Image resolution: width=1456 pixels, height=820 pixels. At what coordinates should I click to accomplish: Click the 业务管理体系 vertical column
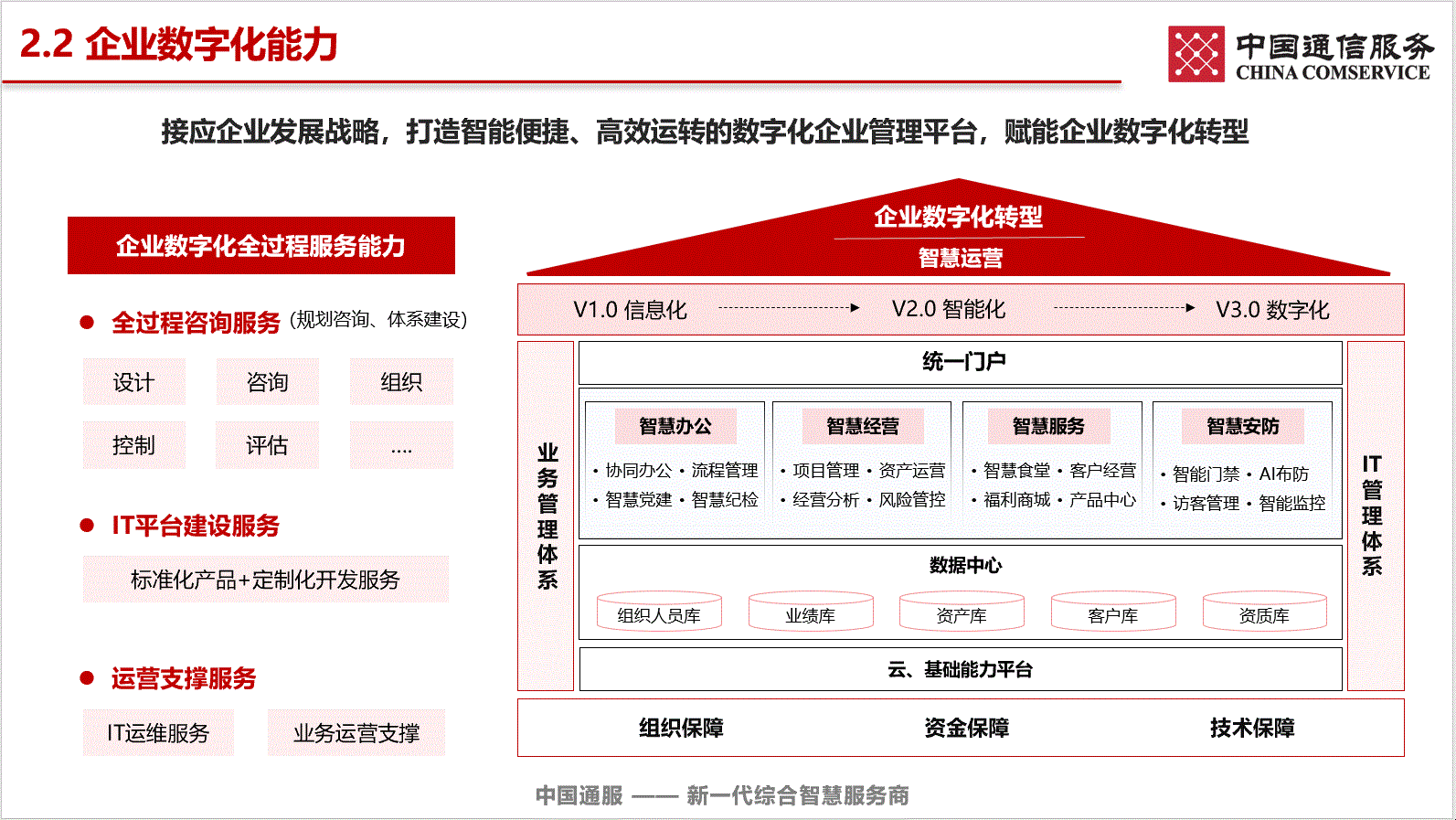(547, 516)
